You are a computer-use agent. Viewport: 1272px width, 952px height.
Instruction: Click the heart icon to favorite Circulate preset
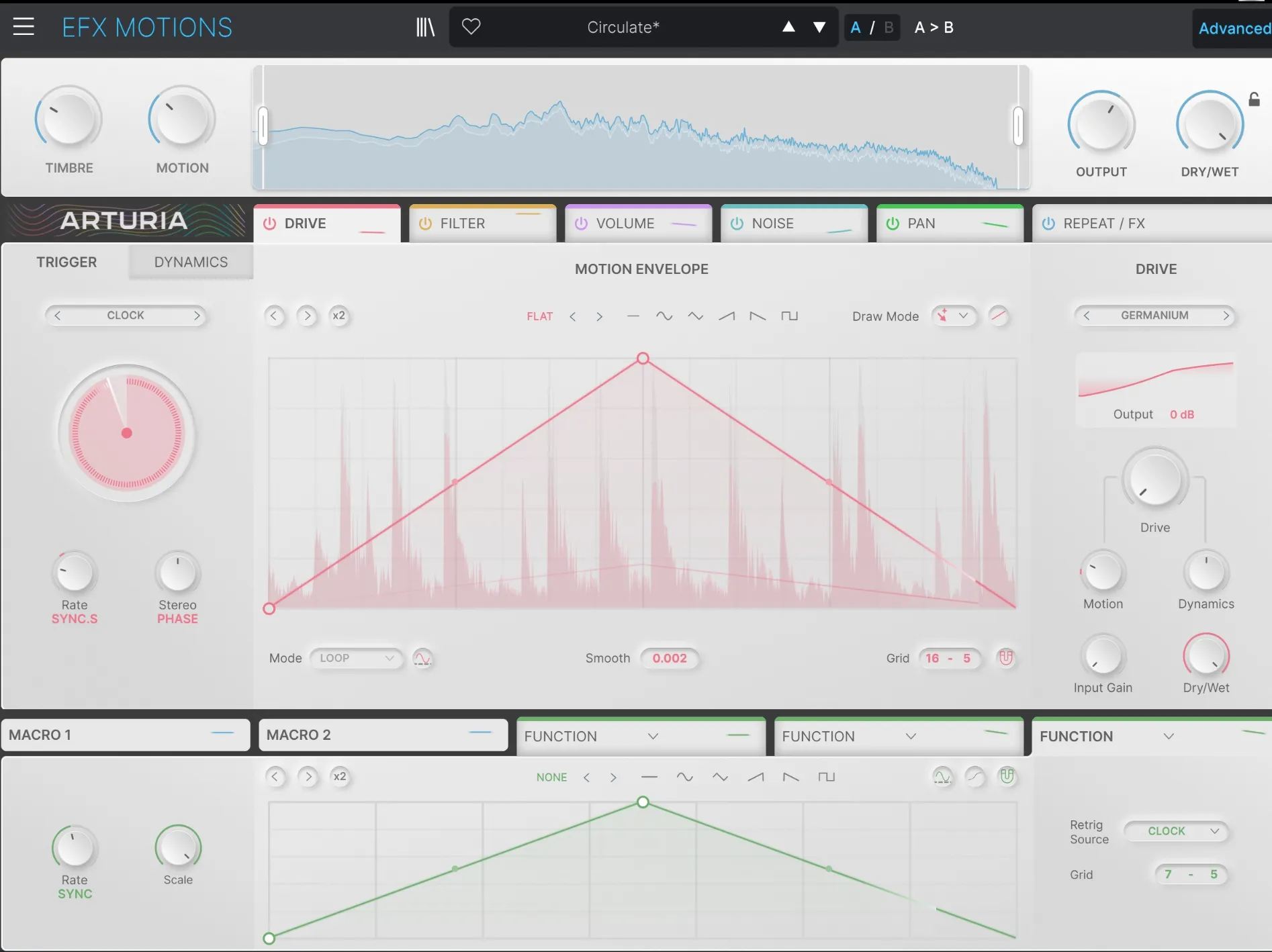(x=471, y=27)
